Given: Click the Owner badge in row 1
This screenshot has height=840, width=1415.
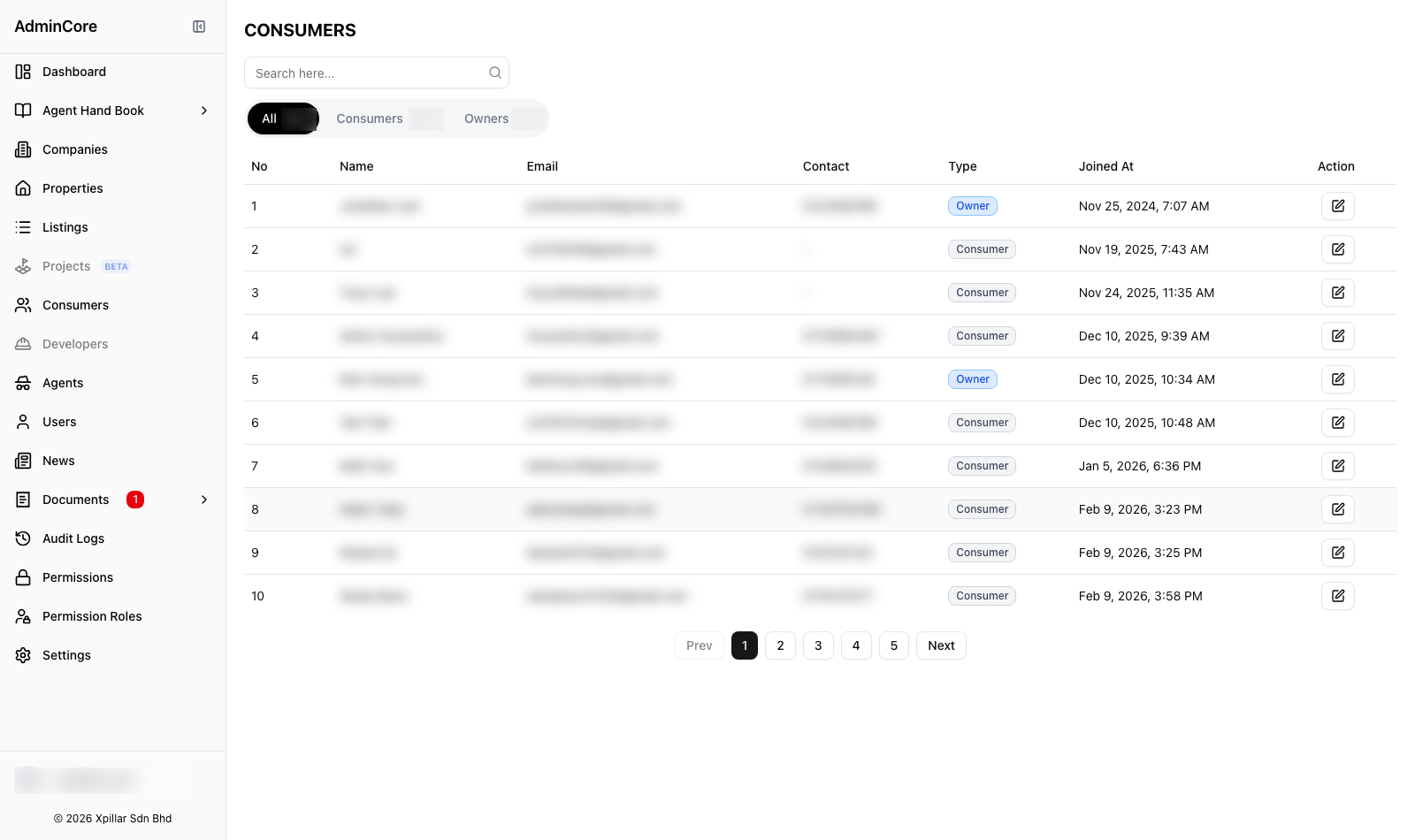Looking at the screenshot, I should [x=973, y=206].
